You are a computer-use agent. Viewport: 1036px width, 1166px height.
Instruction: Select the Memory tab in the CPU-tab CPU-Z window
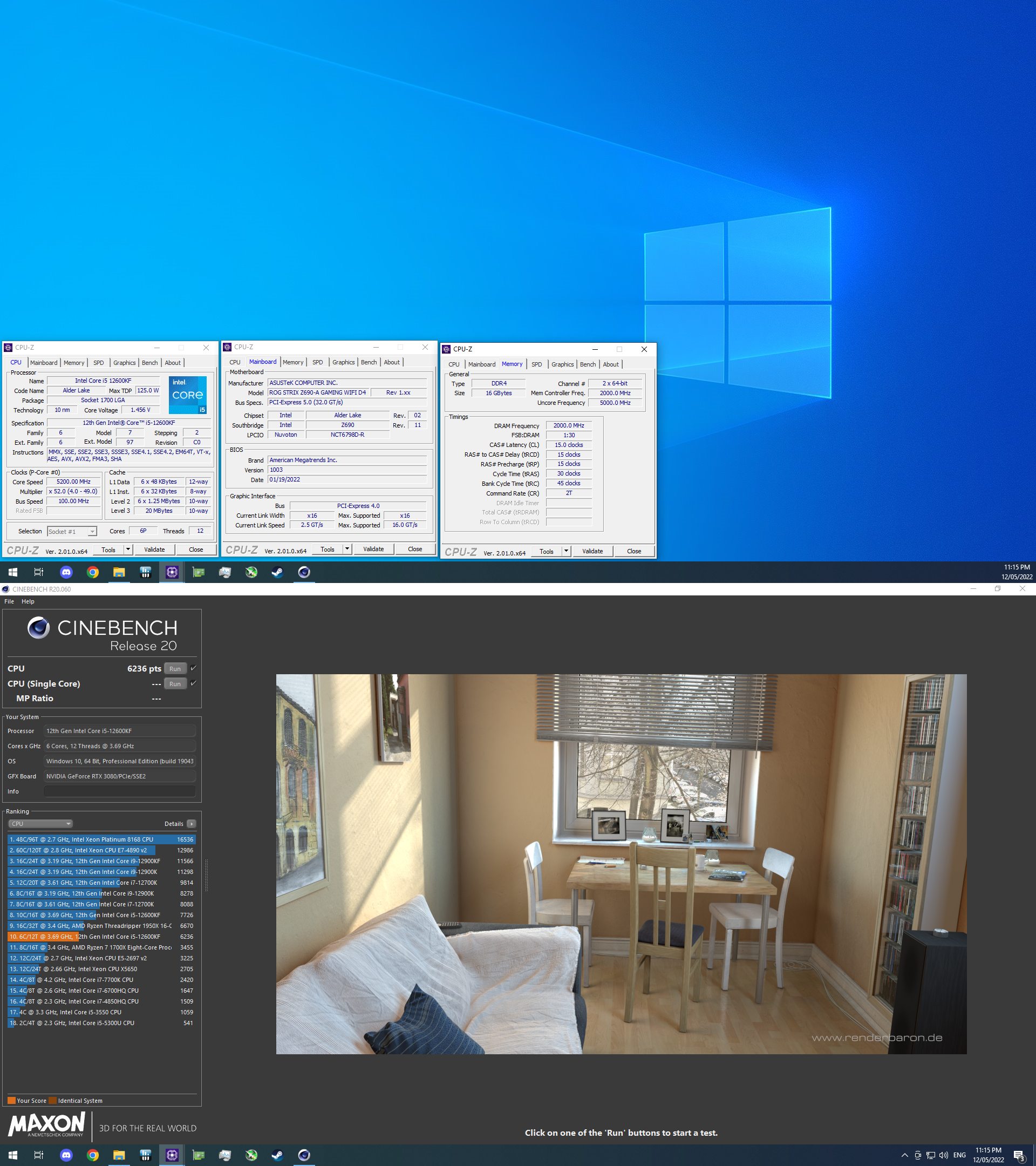(74, 363)
